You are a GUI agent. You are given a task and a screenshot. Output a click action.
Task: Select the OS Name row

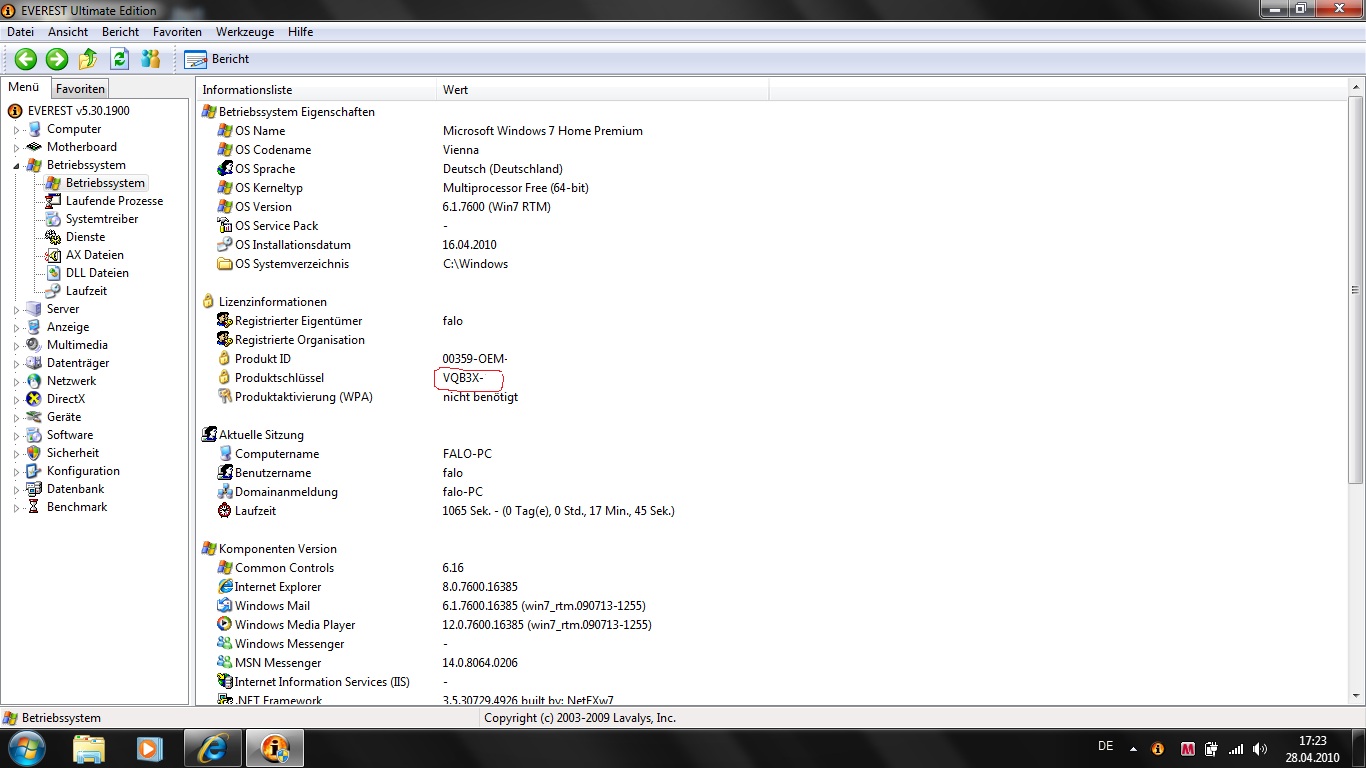(772, 131)
